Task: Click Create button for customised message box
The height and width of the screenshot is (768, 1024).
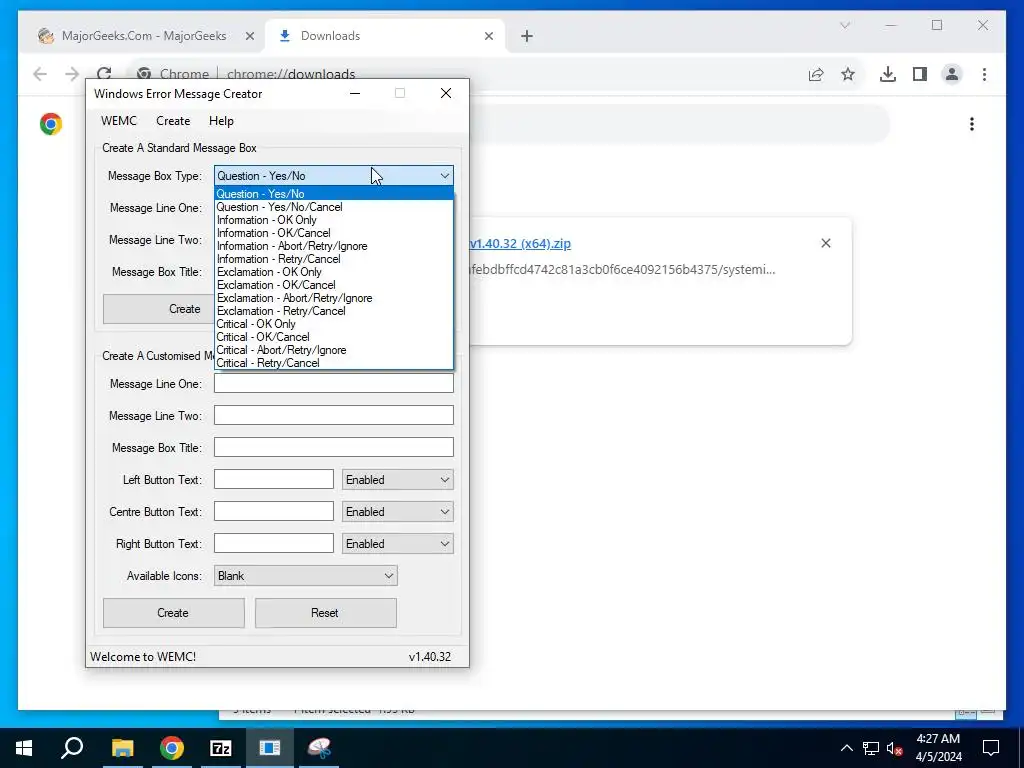Action: pos(174,613)
